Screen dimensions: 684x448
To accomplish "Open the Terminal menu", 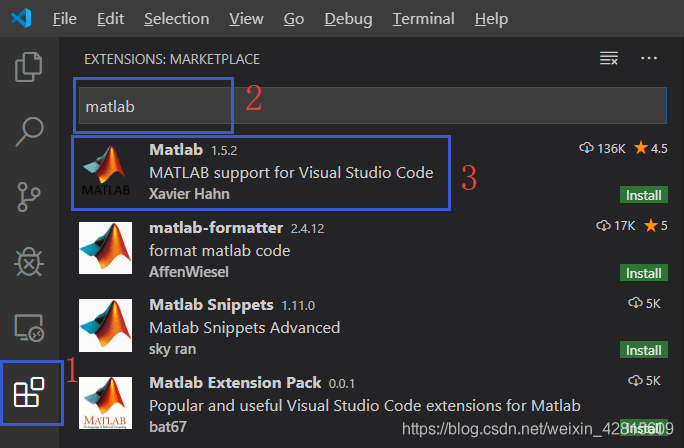I will click(x=424, y=19).
